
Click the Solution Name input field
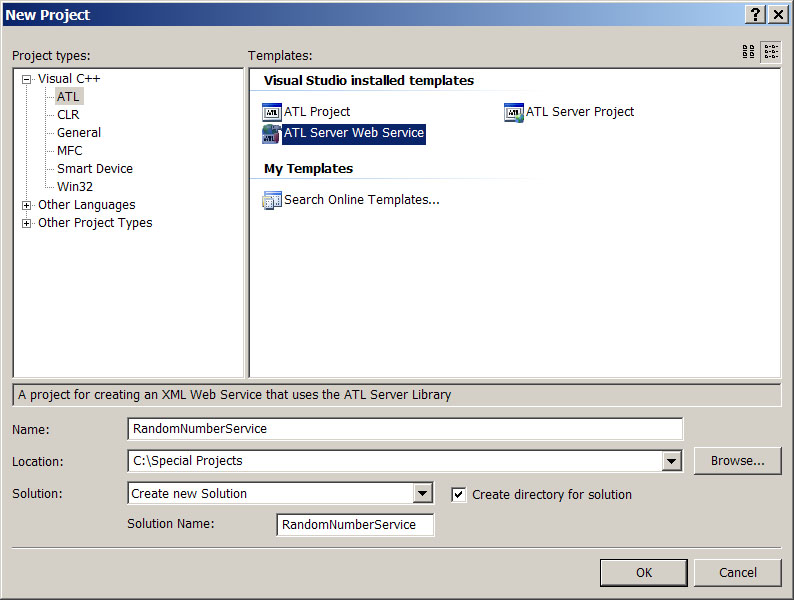coord(355,525)
